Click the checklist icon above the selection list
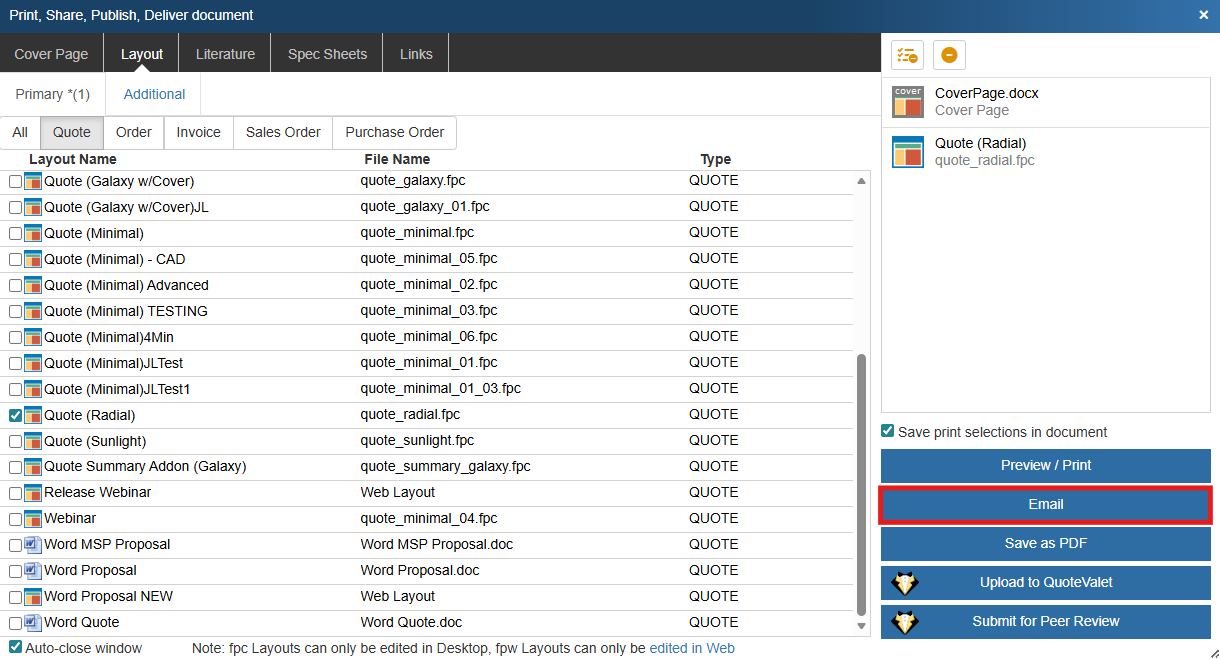Screen dimensions: 1220x659 (907, 55)
